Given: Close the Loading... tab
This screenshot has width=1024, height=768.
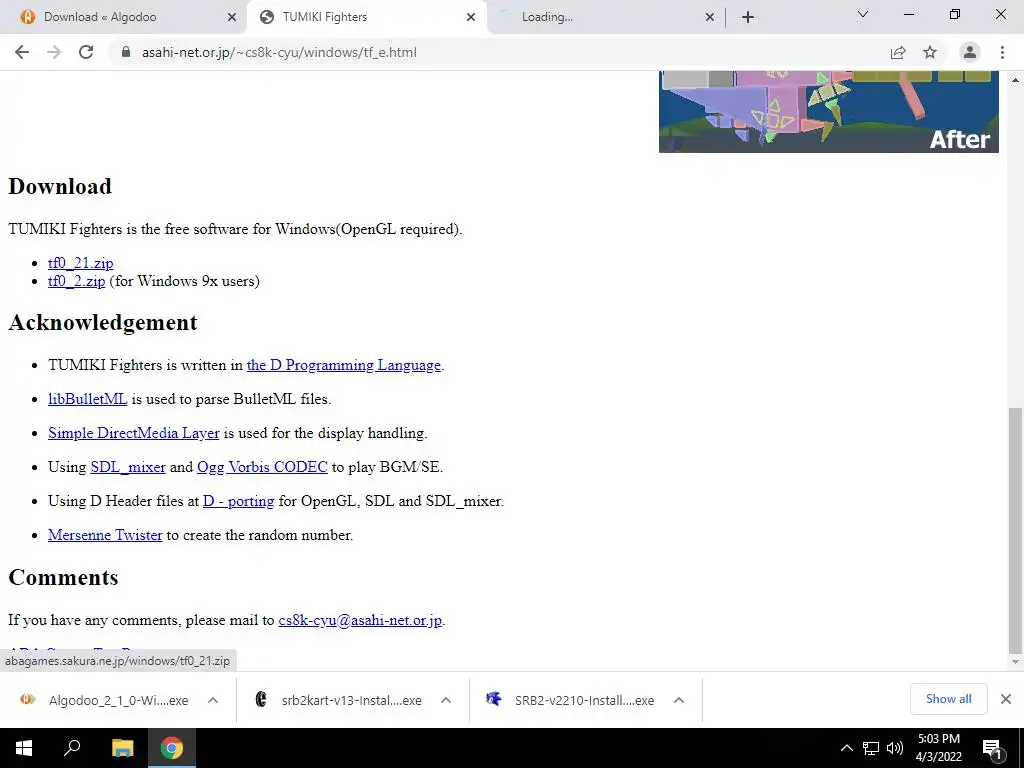Looking at the screenshot, I should 710,17.
